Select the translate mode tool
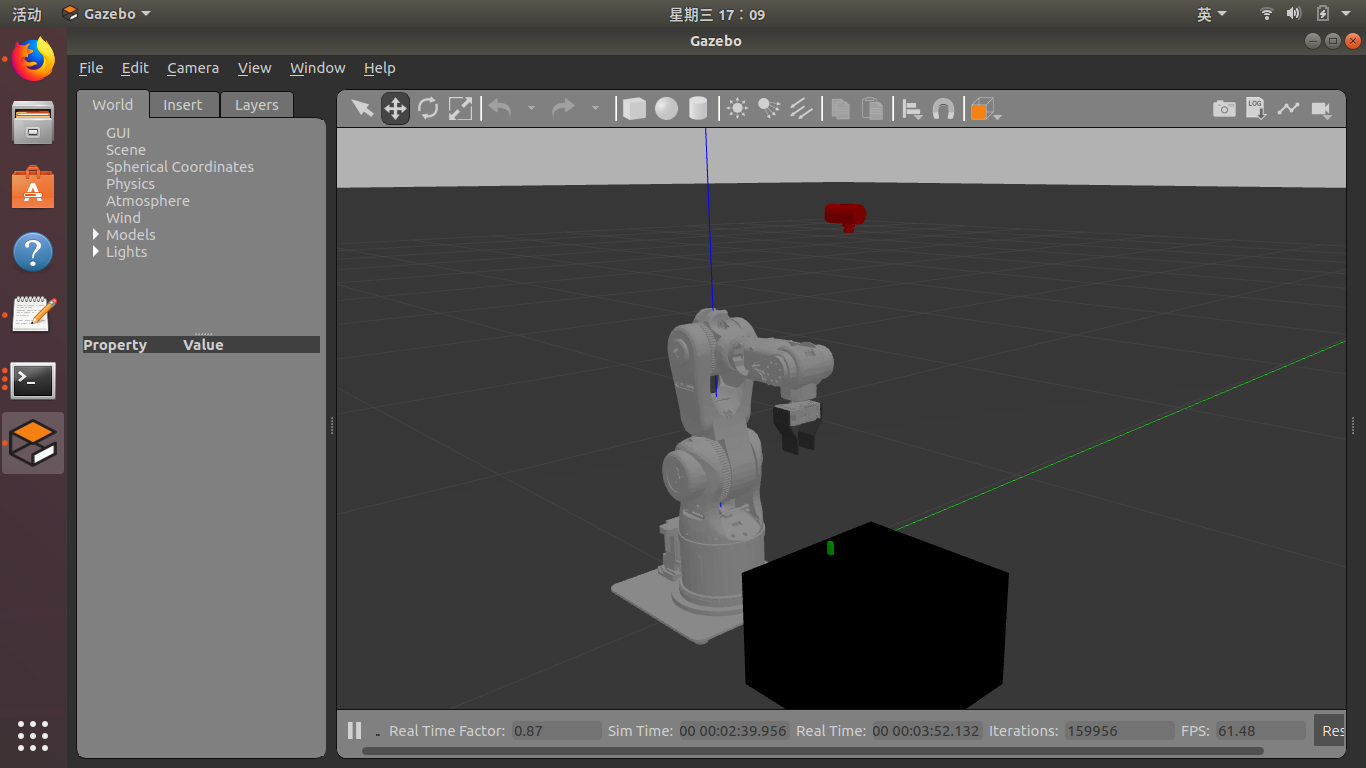The image size is (1366, 768). tap(395, 108)
